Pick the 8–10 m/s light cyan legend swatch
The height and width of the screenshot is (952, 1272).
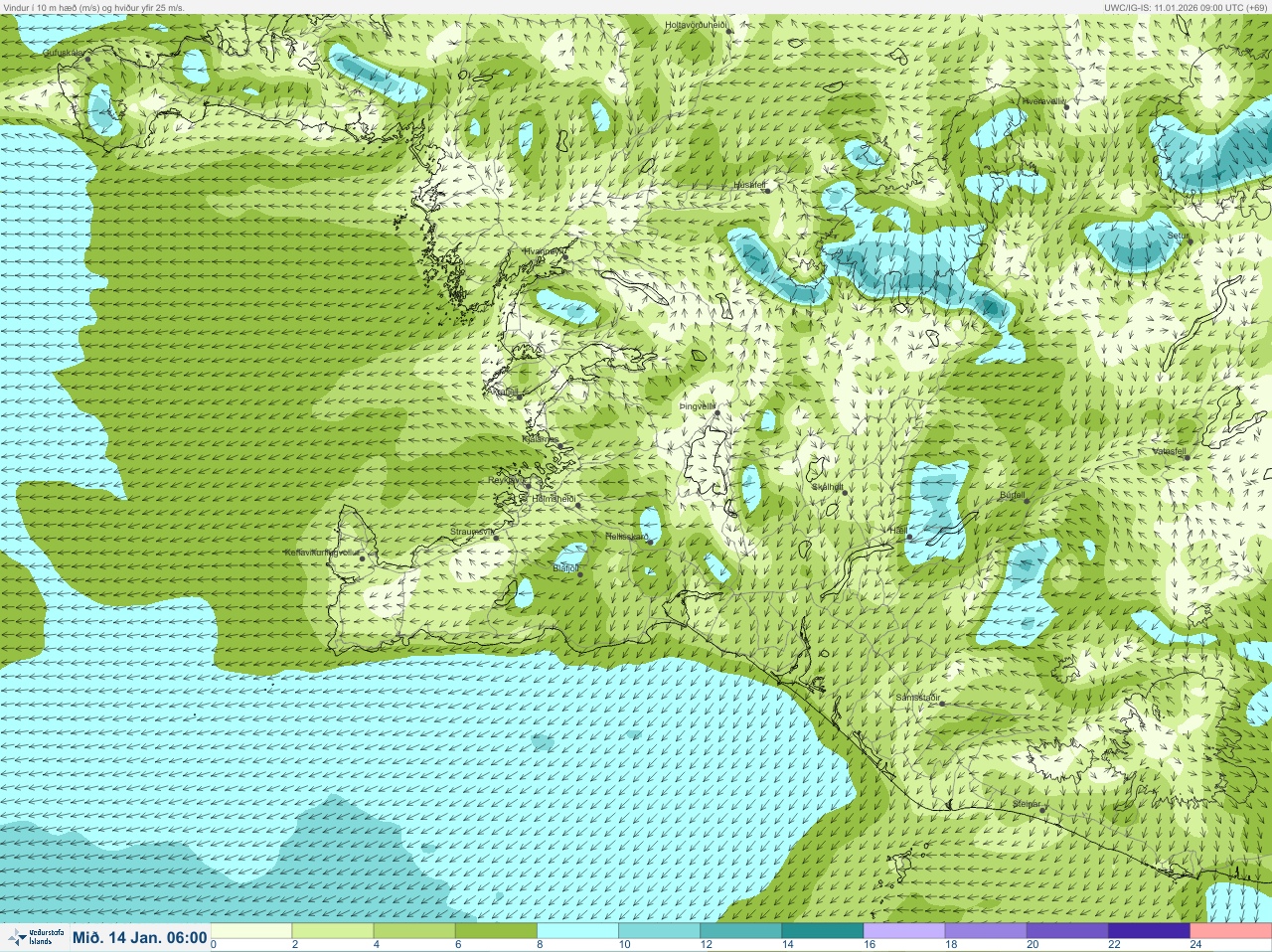click(577, 931)
